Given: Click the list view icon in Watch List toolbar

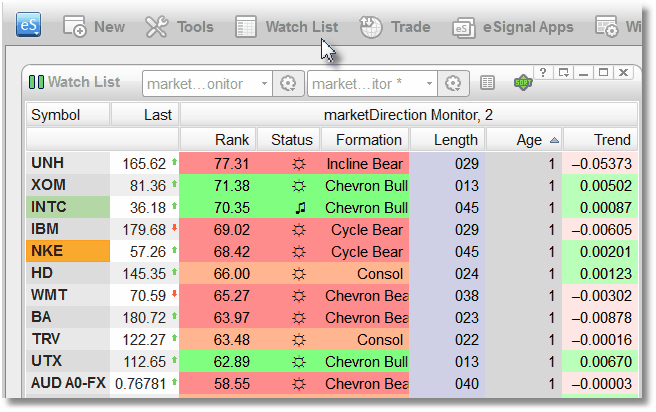Looking at the screenshot, I should tap(487, 82).
